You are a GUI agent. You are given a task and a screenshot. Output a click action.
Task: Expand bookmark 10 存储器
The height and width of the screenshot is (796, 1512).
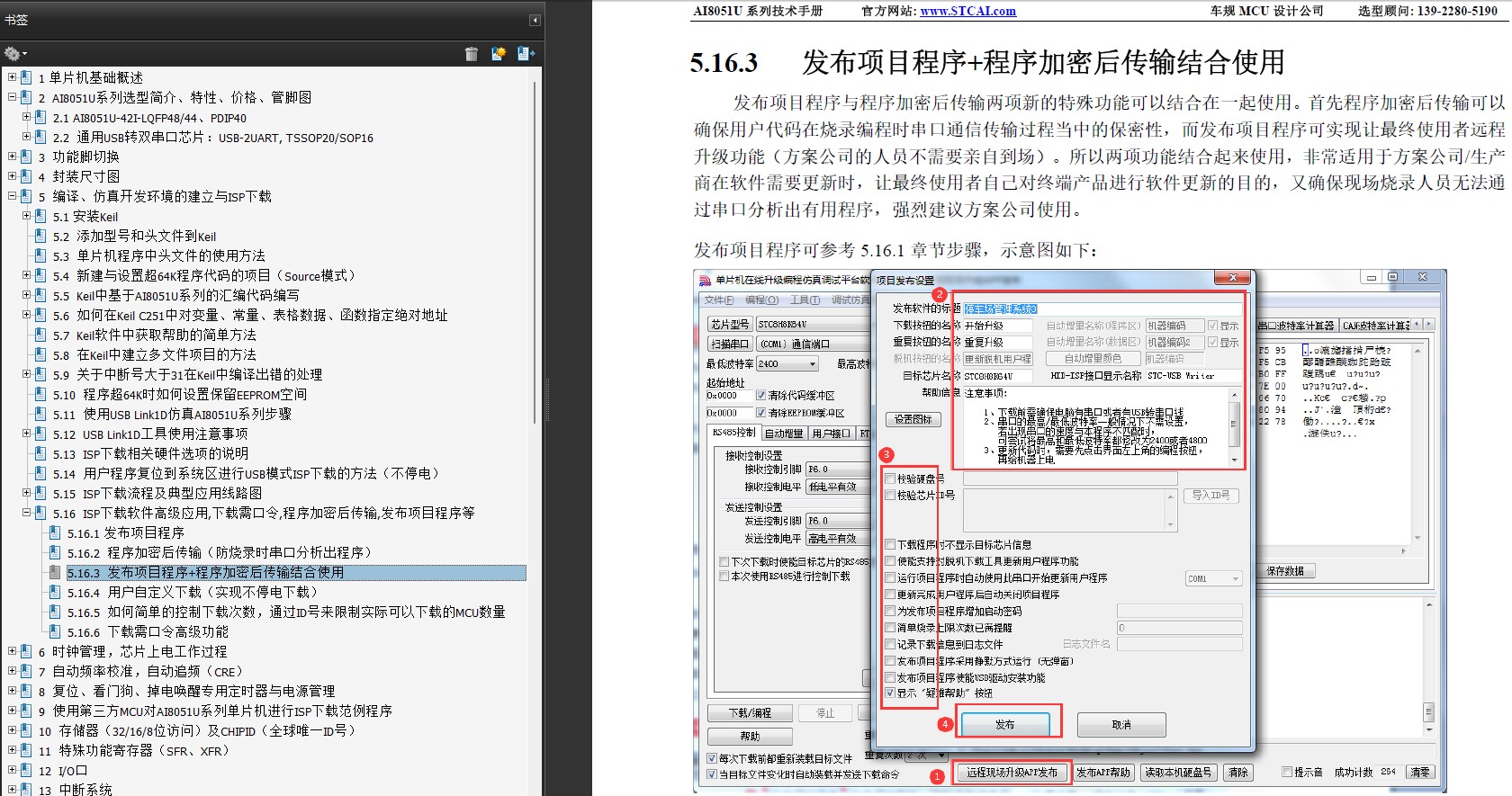click(x=12, y=730)
